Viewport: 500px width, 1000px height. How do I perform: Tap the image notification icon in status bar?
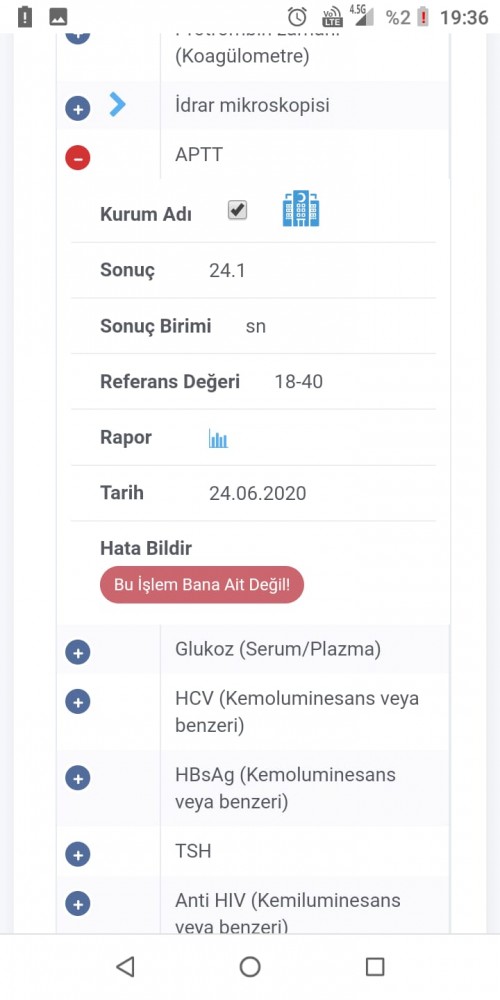click(x=58, y=17)
